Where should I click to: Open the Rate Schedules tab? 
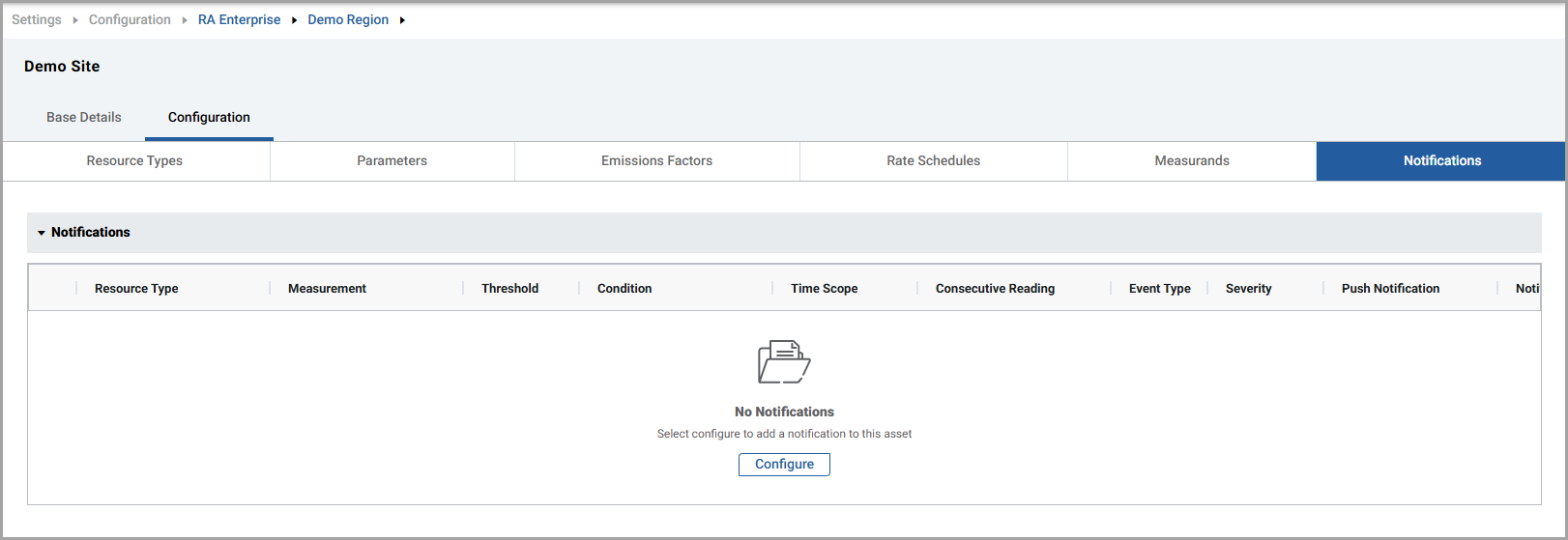(x=933, y=161)
